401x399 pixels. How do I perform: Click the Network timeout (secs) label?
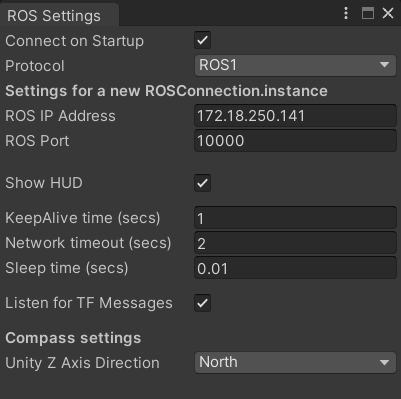point(88,243)
